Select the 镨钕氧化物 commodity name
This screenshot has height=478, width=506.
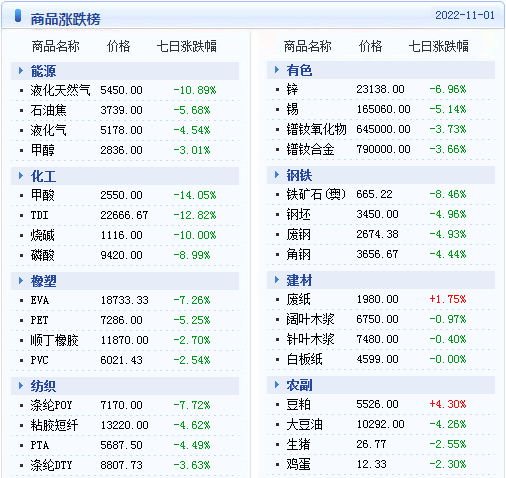[316, 129]
